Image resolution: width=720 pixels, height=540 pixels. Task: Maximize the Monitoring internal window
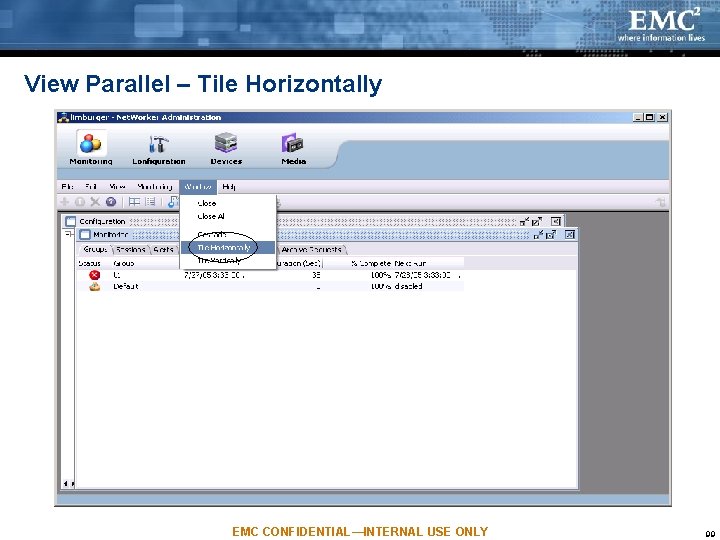tap(551, 235)
